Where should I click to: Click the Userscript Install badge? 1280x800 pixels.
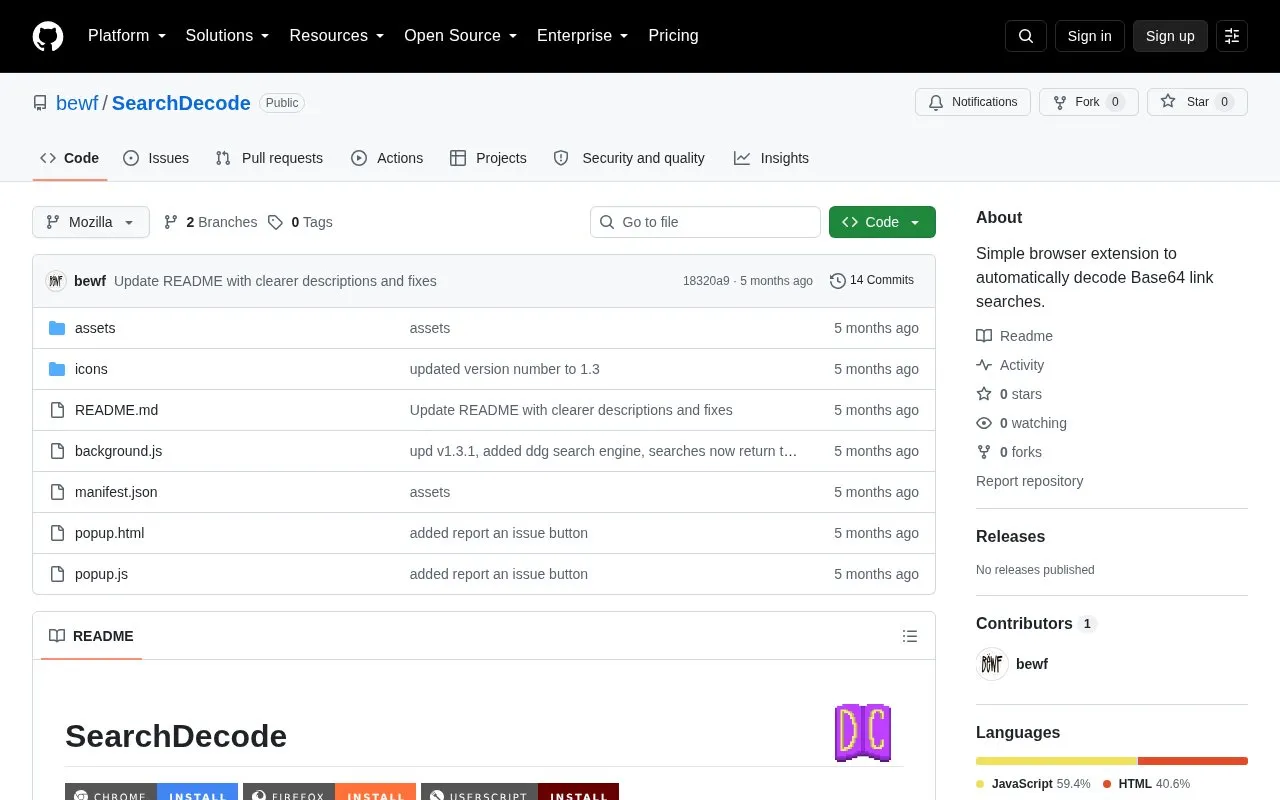pos(520,792)
